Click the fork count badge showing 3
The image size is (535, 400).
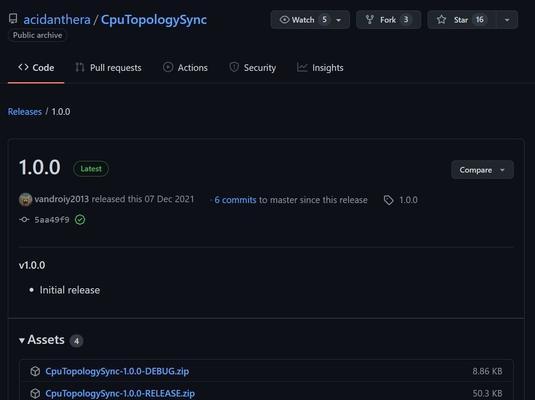point(406,20)
